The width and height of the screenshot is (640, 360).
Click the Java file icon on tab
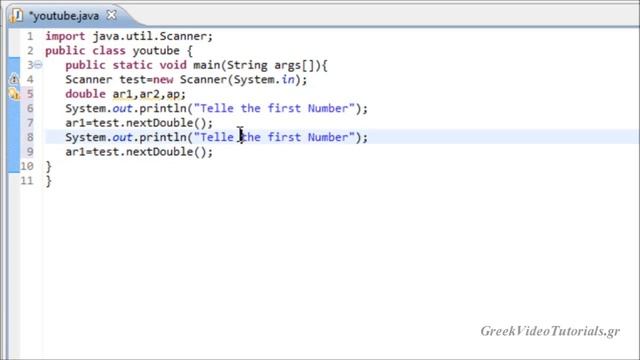tap(17, 16)
